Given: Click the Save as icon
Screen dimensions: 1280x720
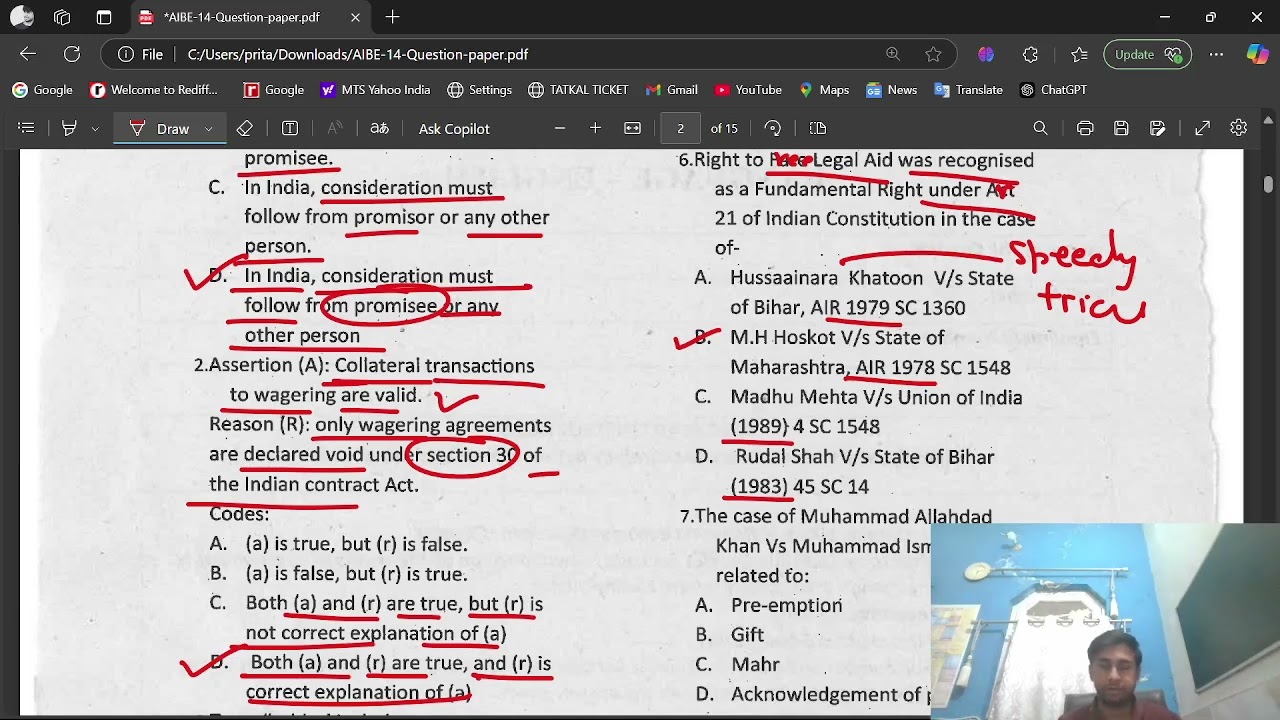Looking at the screenshot, I should pos(1157,128).
